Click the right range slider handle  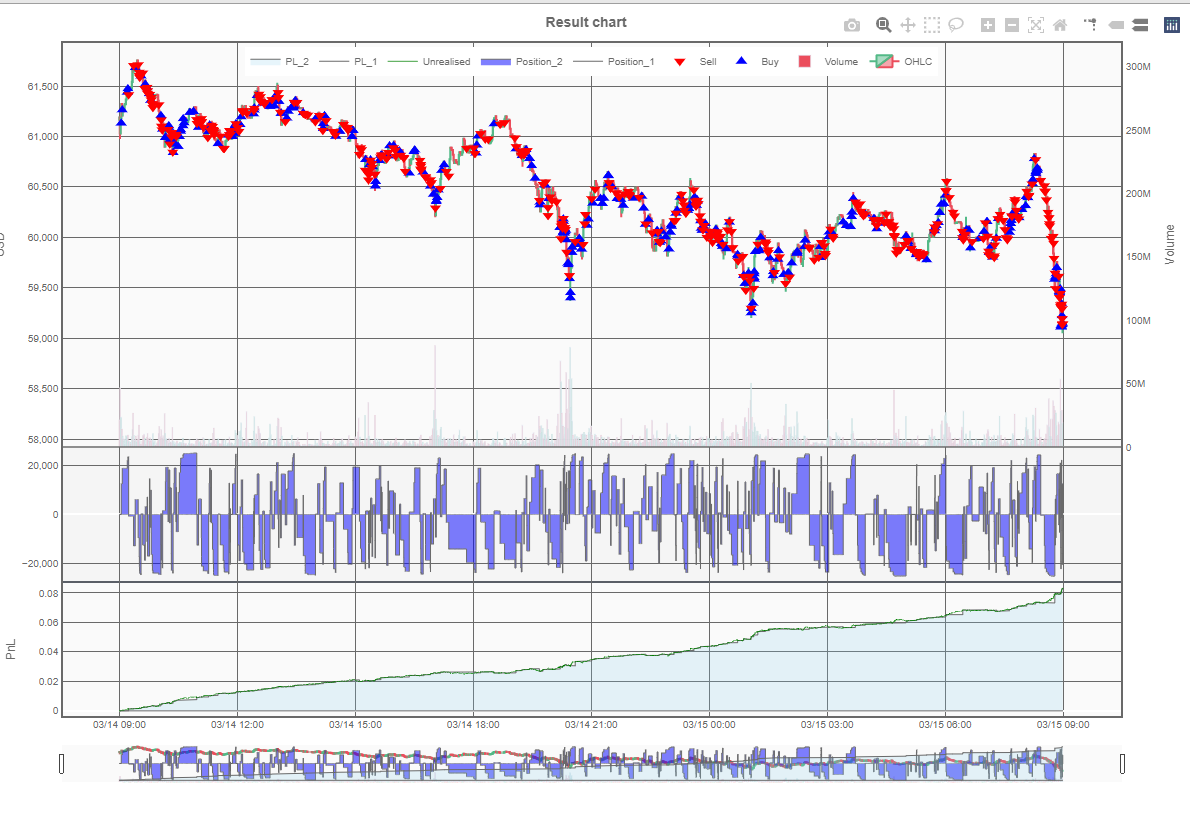click(1122, 764)
